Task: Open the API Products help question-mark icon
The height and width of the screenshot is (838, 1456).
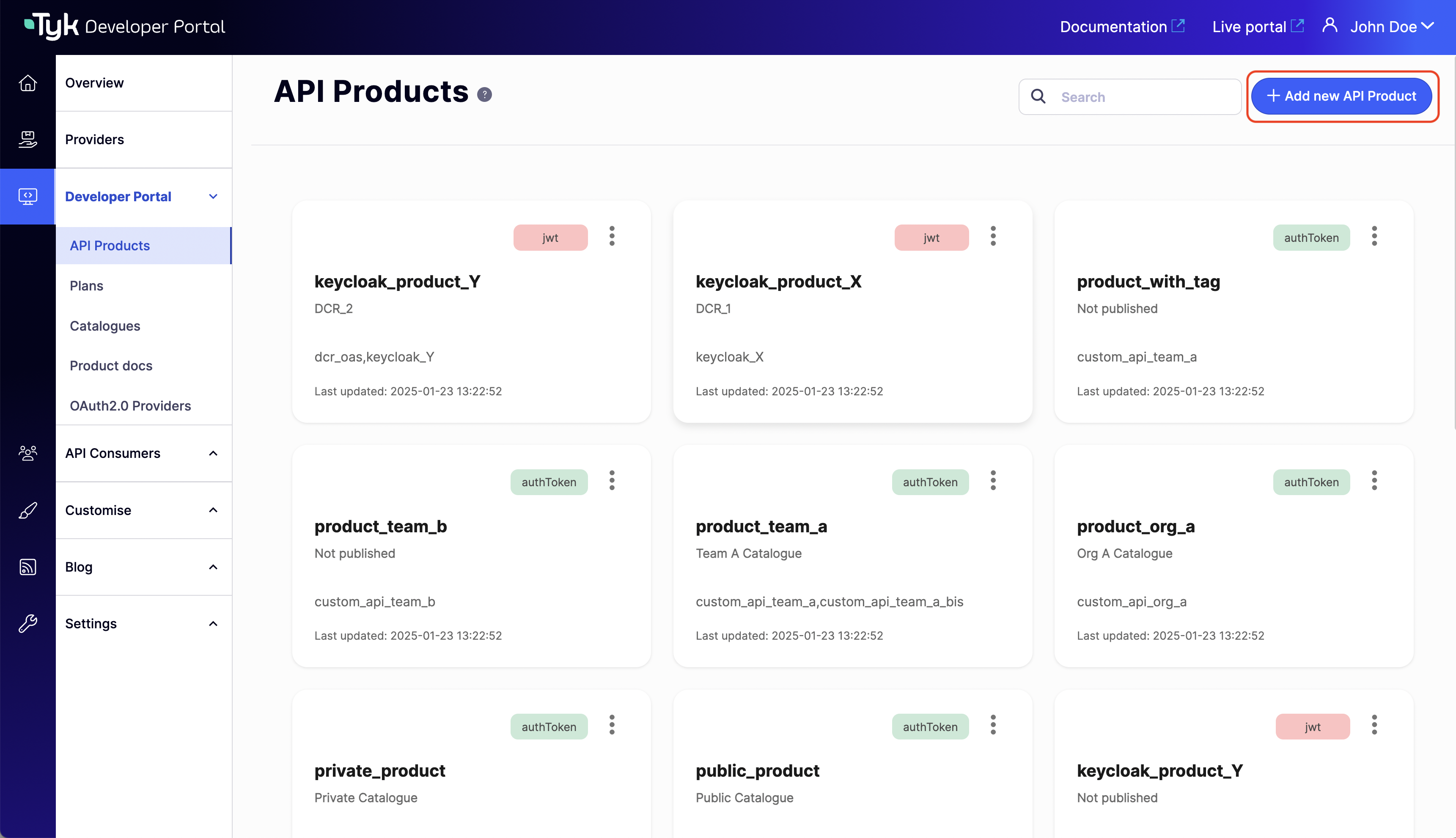Action: point(485,94)
